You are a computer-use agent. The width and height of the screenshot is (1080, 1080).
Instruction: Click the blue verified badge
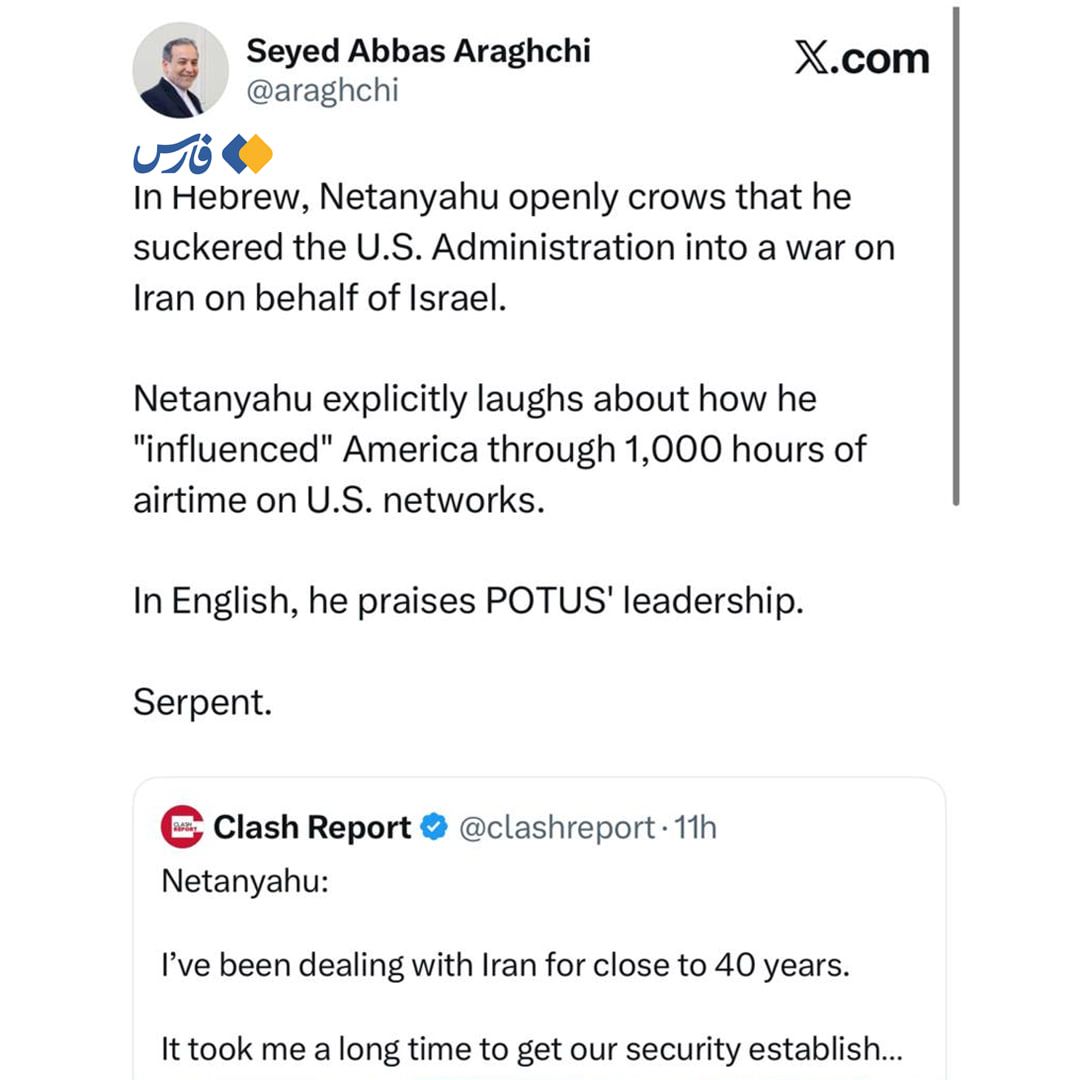click(434, 827)
